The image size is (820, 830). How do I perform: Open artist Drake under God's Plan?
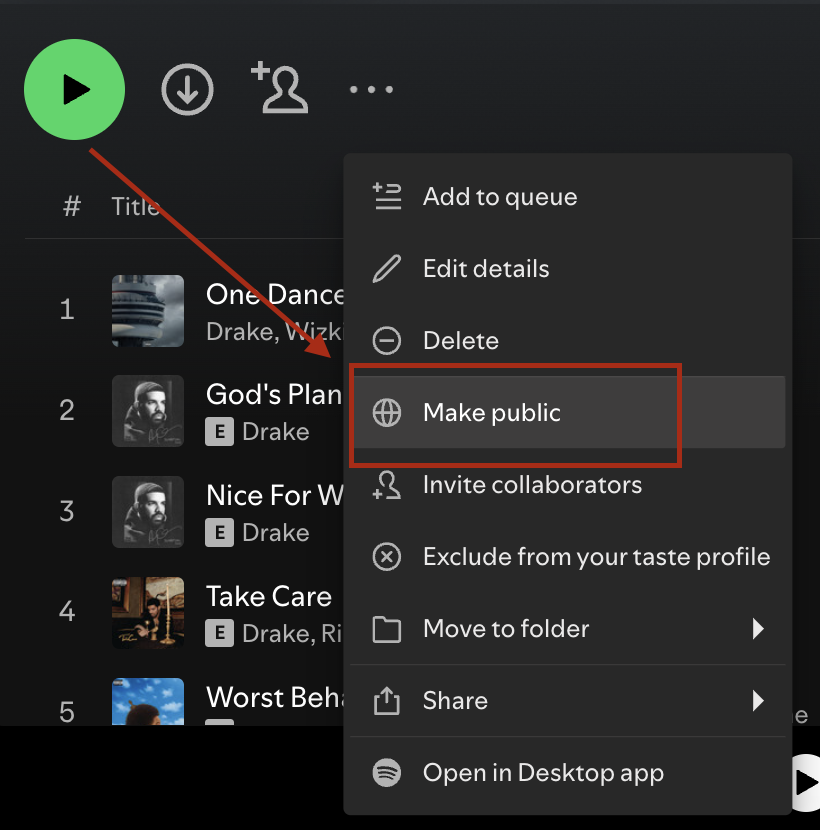pos(276,432)
